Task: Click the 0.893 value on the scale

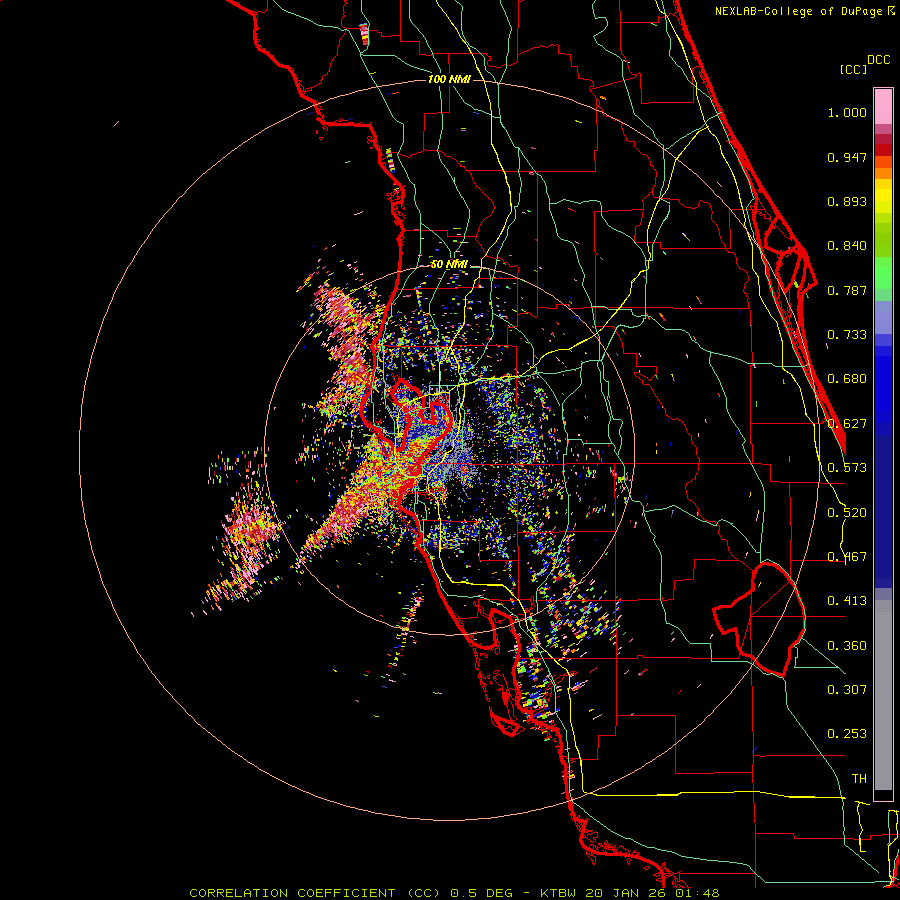Action: (847, 201)
